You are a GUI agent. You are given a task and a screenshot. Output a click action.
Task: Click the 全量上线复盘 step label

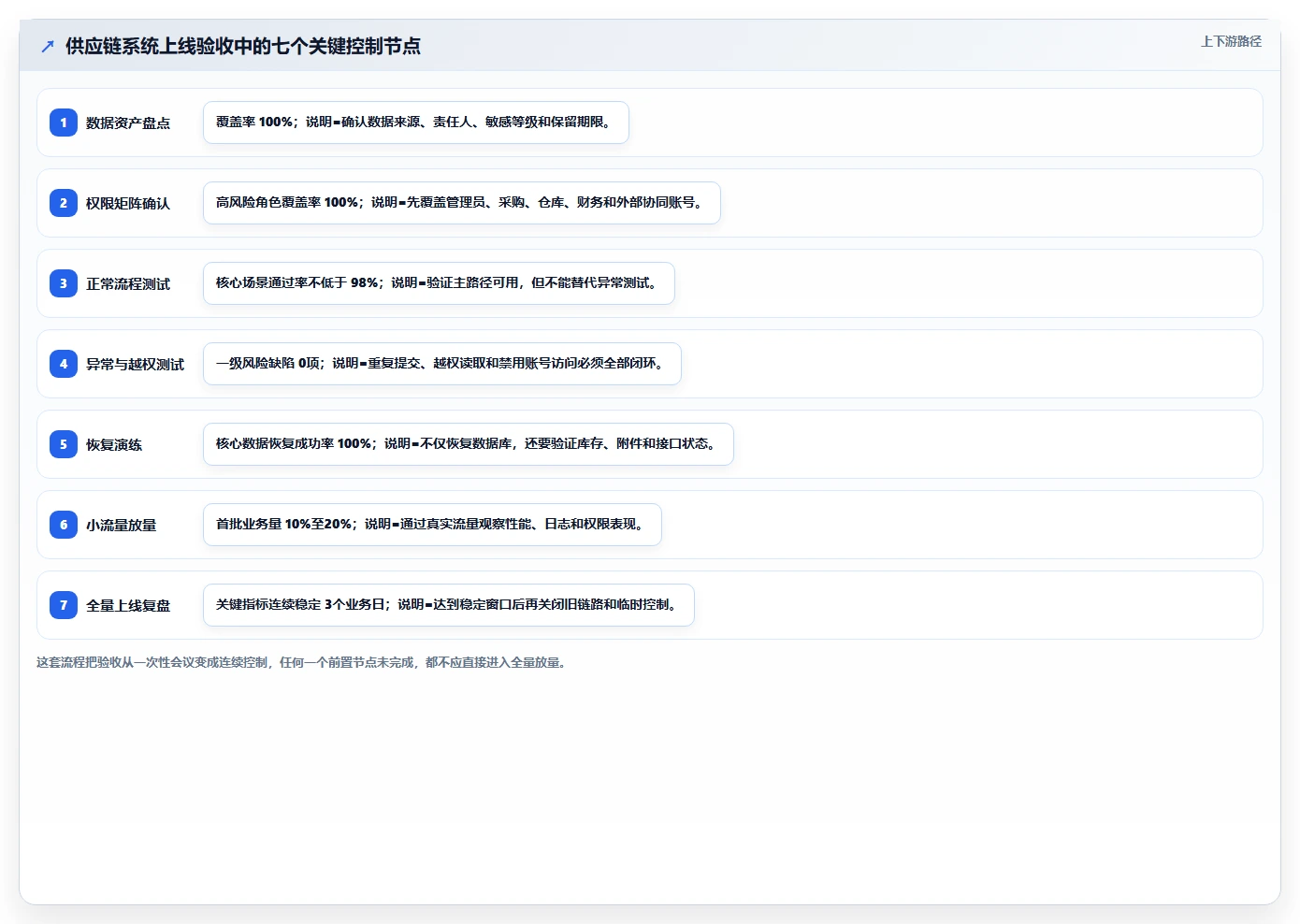point(128,605)
